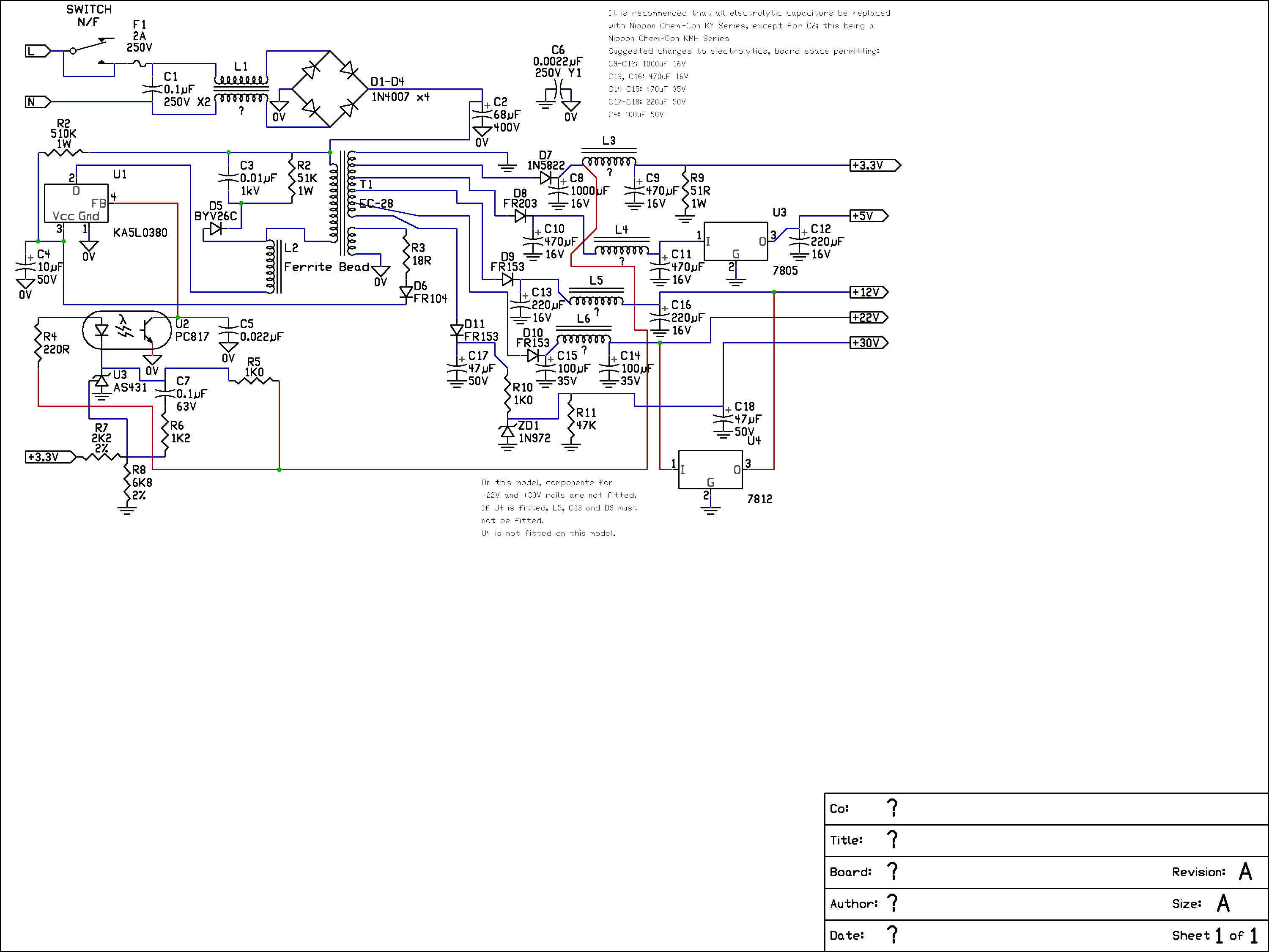Click the 'Co:' field in the title block

(1046, 809)
